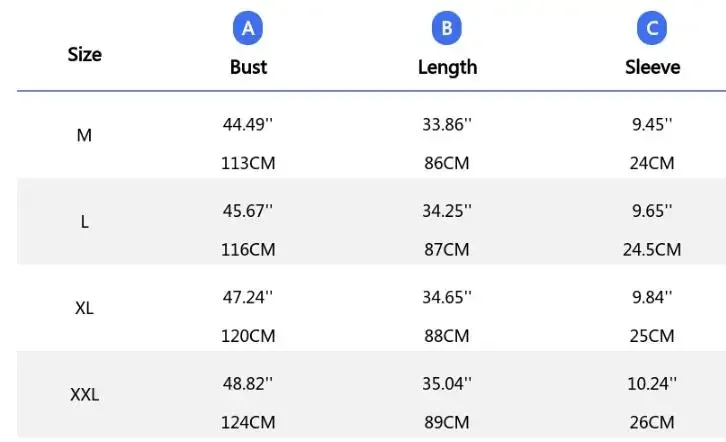
Task: Click the Bust column header
Action: 248,67
